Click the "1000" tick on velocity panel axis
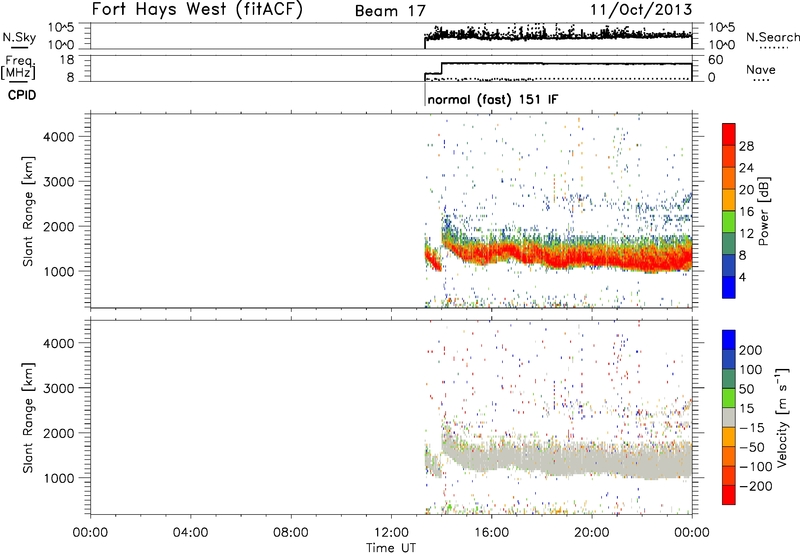This screenshot has width=800, height=554. point(59,478)
